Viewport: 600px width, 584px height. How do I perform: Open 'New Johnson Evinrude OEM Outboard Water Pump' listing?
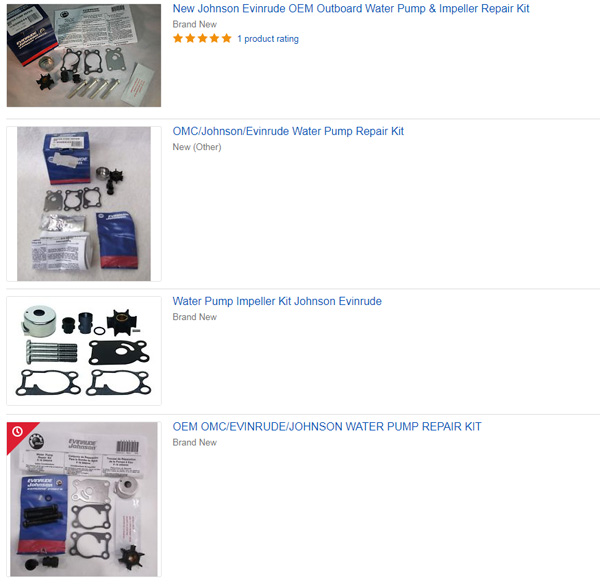[351, 8]
